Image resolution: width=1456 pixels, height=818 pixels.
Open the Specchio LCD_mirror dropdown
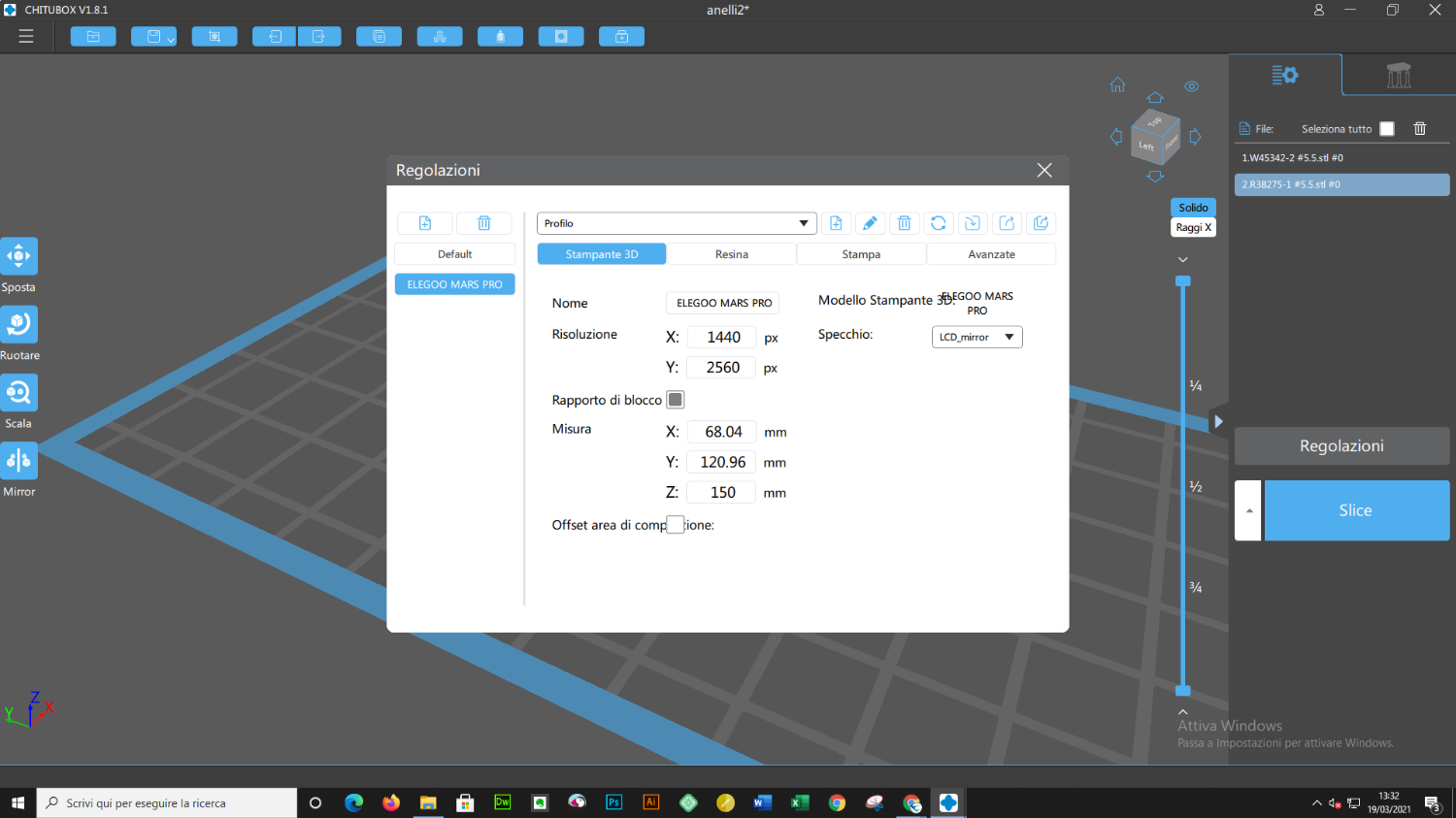(x=976, y=337)
